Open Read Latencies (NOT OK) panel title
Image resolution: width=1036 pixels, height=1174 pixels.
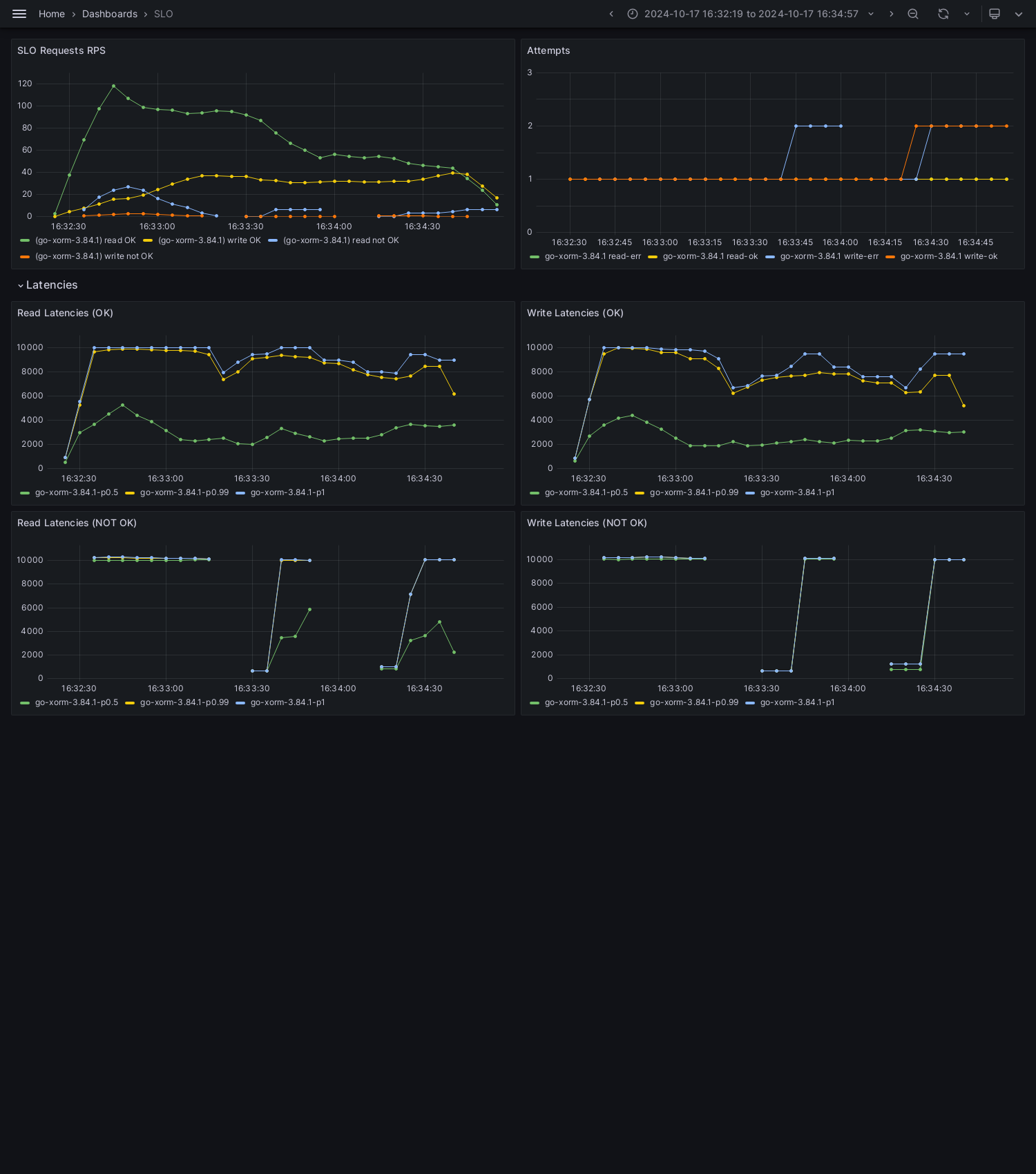click(77, 523)
